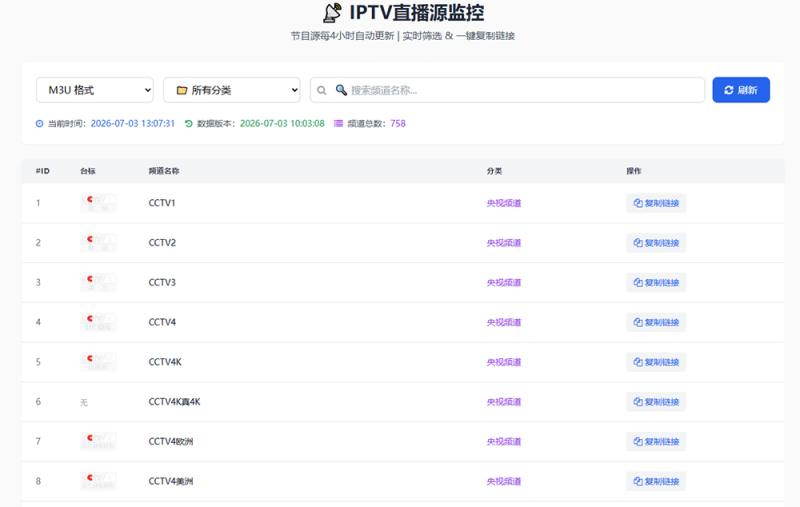Click the 分类 column header
The height and width of the screenshot is (507, 800).
tap(494, 171)
